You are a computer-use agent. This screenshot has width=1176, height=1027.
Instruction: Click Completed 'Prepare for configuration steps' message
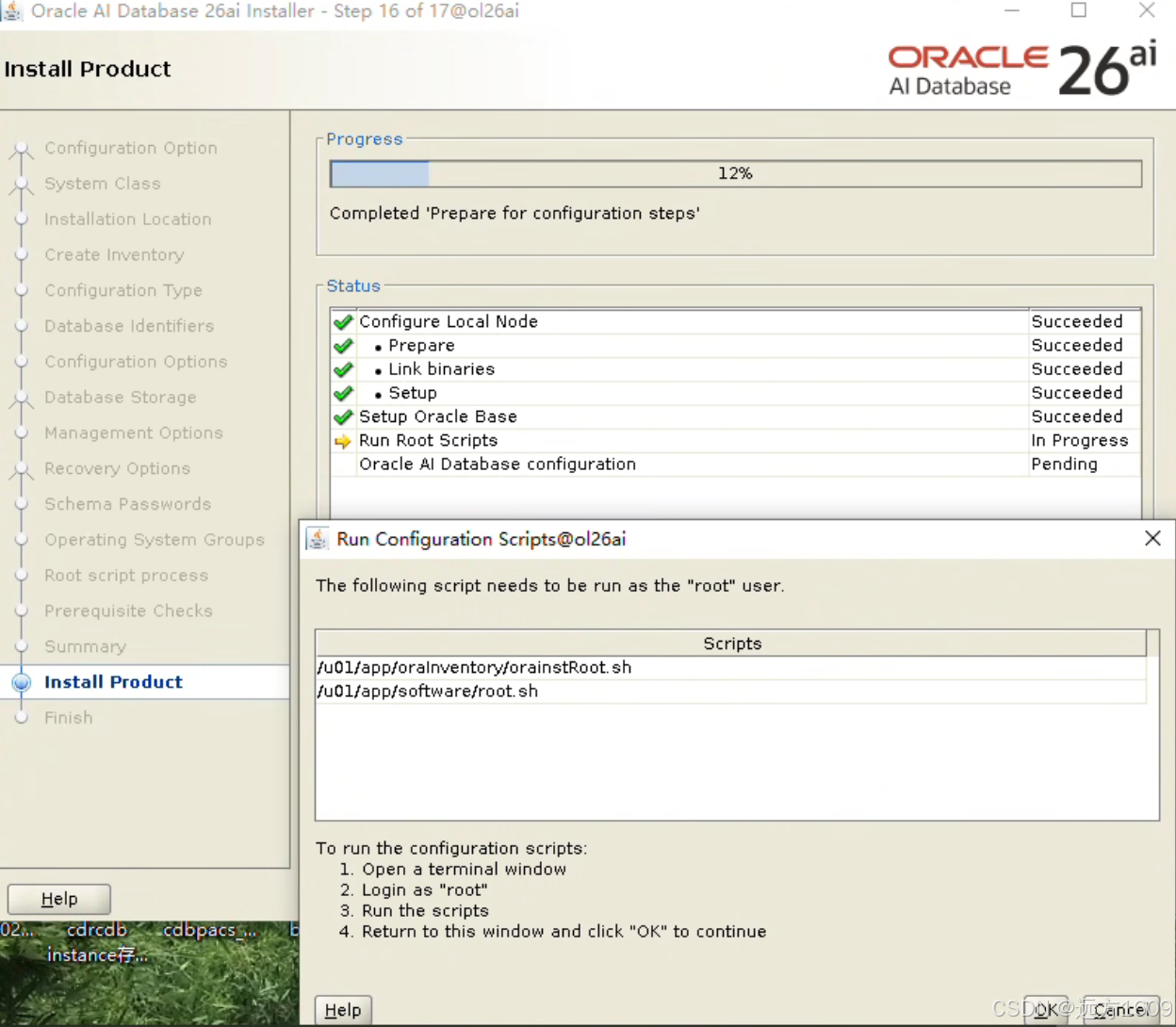point(514,214)
